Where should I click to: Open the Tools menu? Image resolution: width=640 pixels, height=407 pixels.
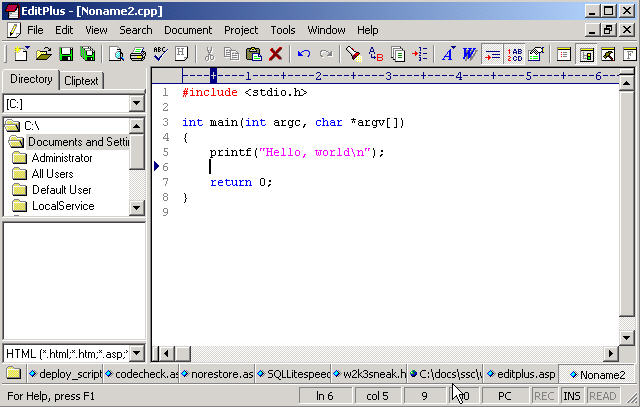283,30
